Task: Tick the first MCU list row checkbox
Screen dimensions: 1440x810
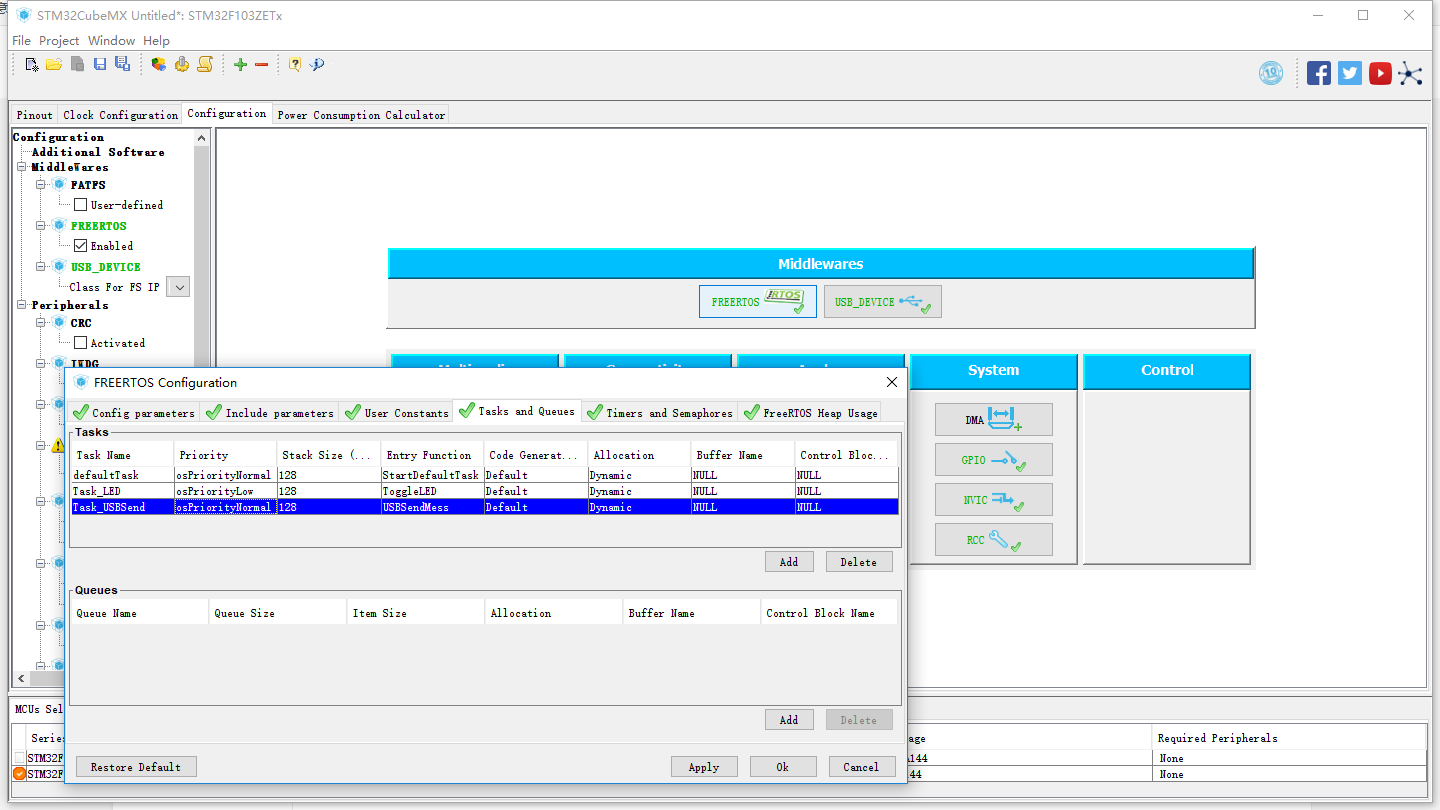Action: 20,758
